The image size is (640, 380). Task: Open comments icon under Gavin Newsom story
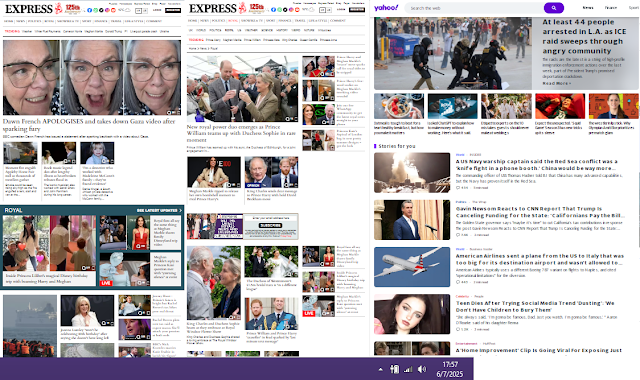pos(458,235)
